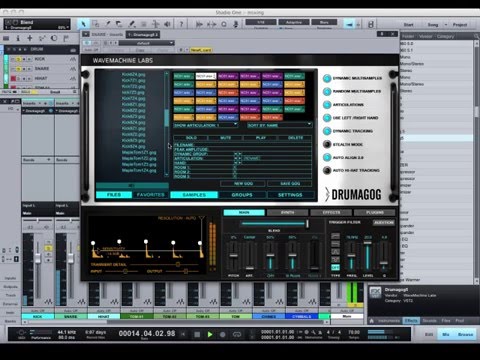Toggle the transport loop button
This screenshot has width=480, height=360.
[x=237, y=334]
